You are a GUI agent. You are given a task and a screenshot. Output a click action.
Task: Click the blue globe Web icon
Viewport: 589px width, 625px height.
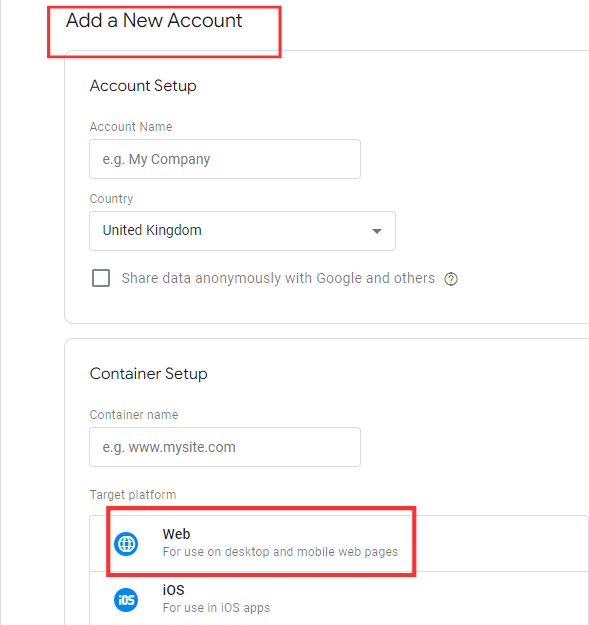pyautogui.click(x=126, y=544)
